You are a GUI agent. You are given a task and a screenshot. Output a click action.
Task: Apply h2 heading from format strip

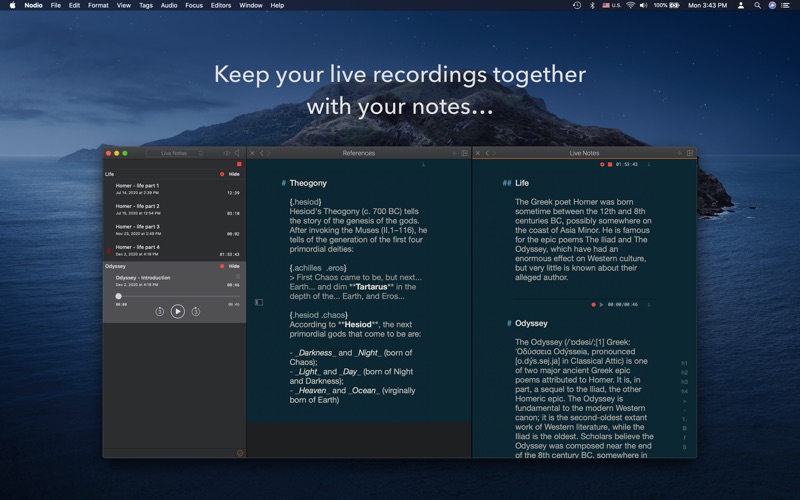pos(684,372)
